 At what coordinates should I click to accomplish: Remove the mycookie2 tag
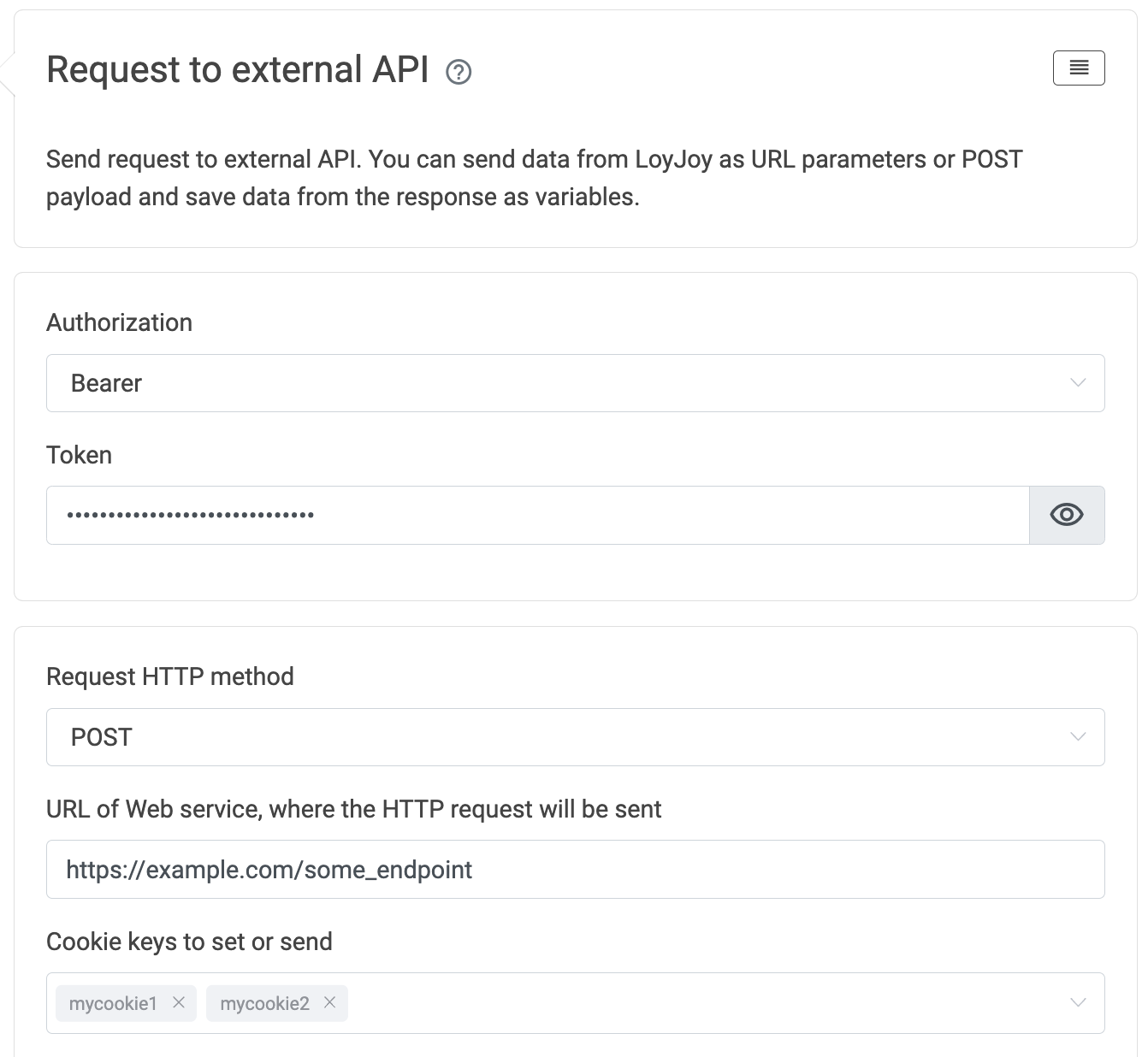[329, 1002]
